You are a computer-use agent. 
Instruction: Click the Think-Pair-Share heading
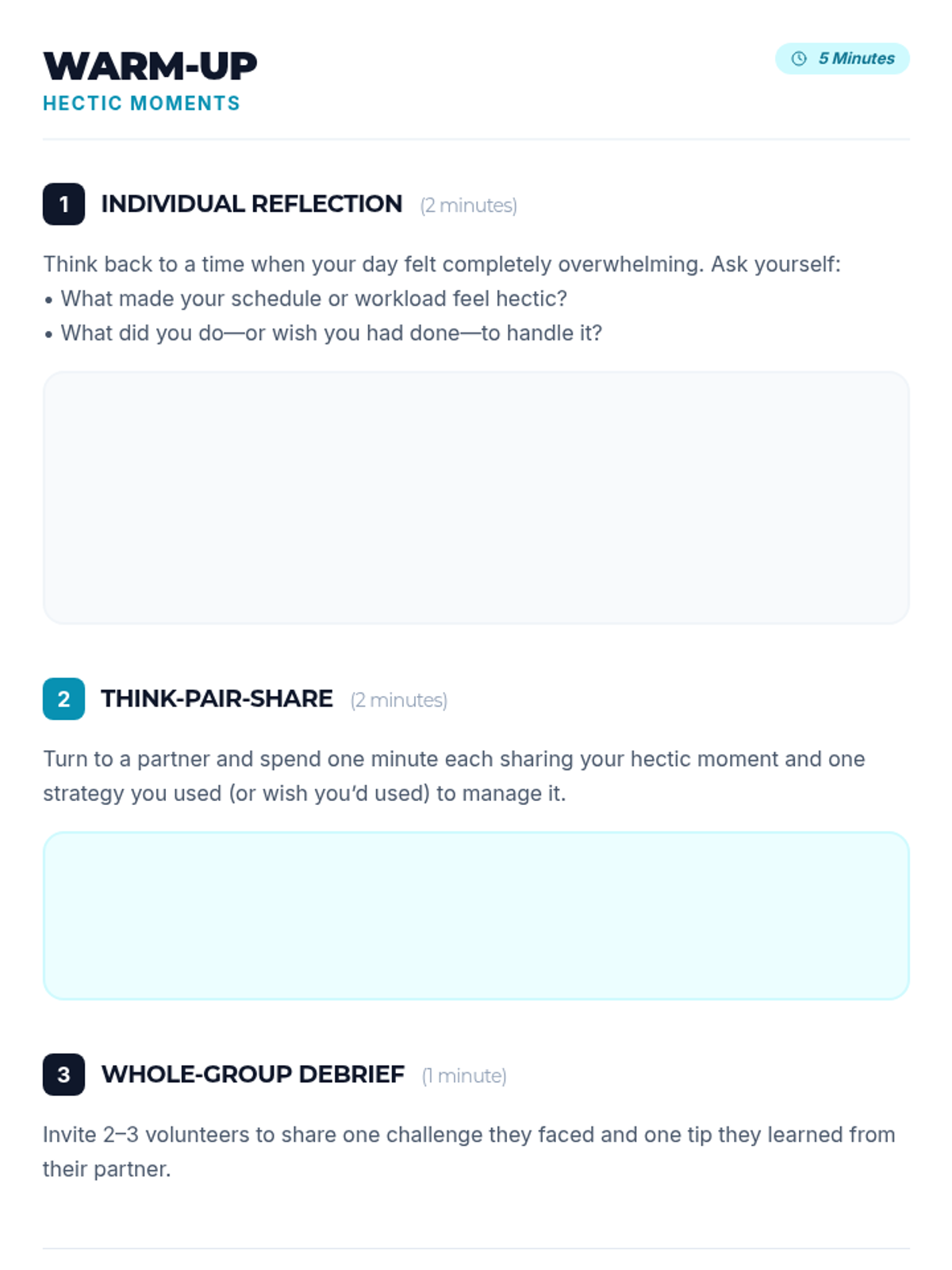pos(217,698)
